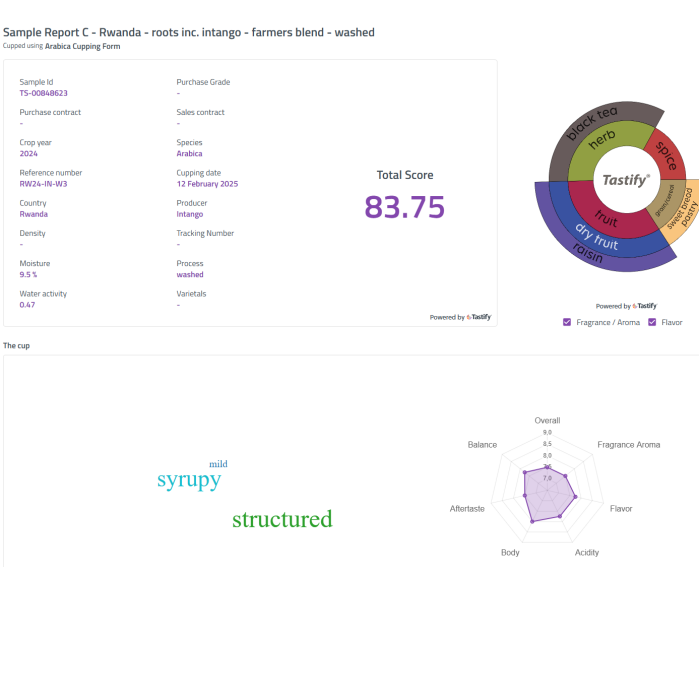
Task: Click the water activity value 0.47
Action: (x=27, y=305)
